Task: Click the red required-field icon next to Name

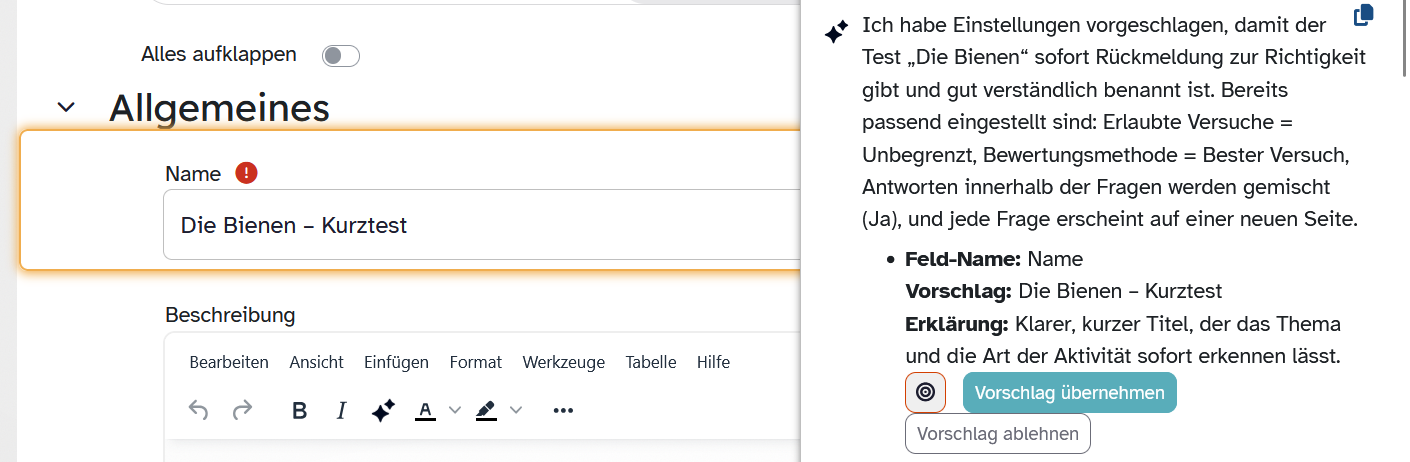Action: (246, 173)
